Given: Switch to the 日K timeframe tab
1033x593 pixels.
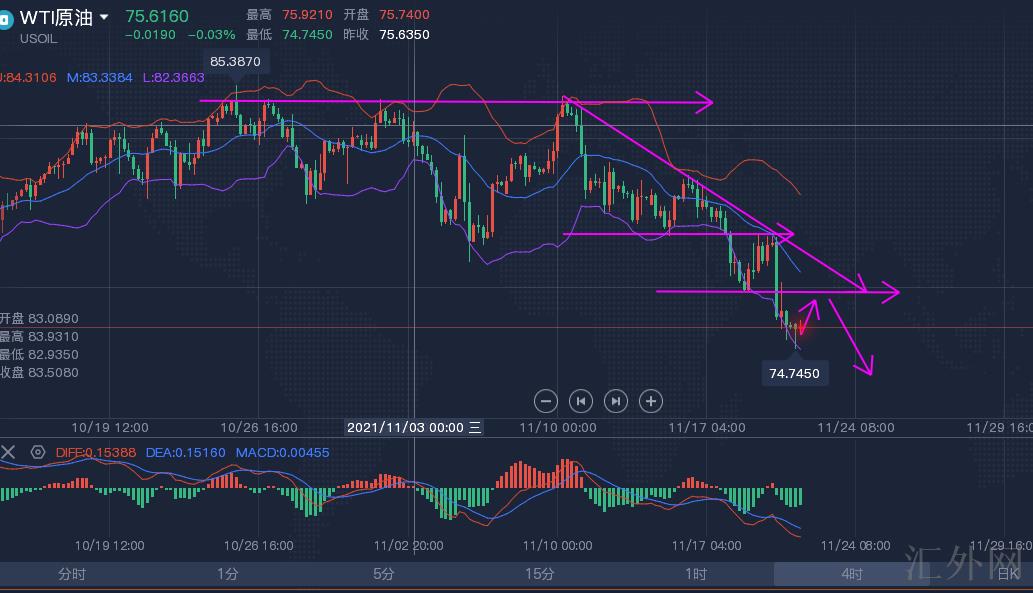Looking at the screenshot, I should pyautogui.click(x=1006, y=574).
